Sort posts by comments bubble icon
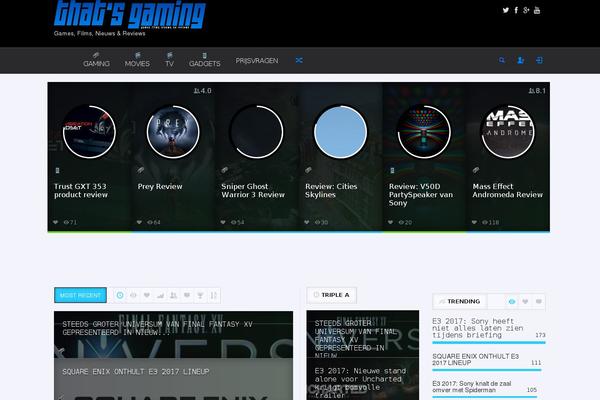The height and width of the screenshot is (400, 600). coord(187,295)
